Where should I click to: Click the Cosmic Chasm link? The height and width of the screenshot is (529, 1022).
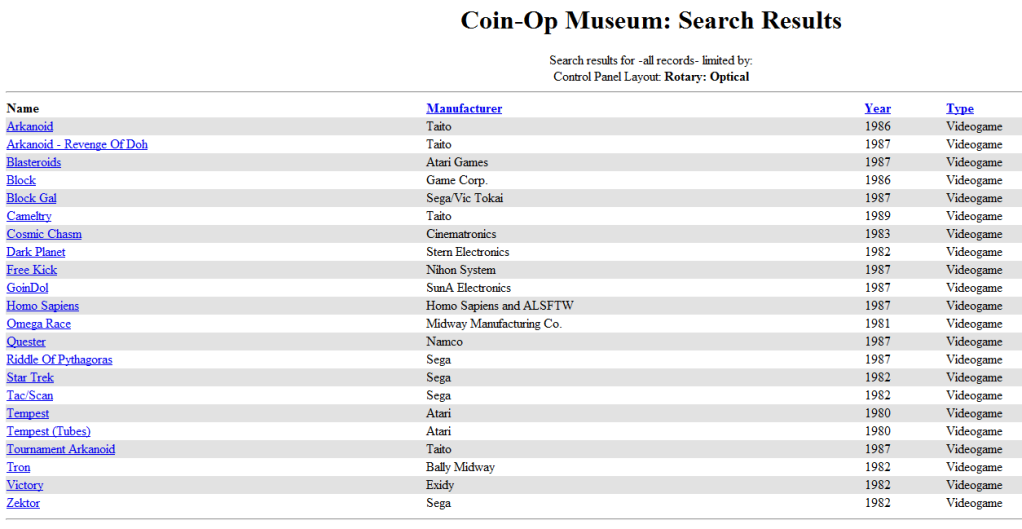tap(44, 235)
